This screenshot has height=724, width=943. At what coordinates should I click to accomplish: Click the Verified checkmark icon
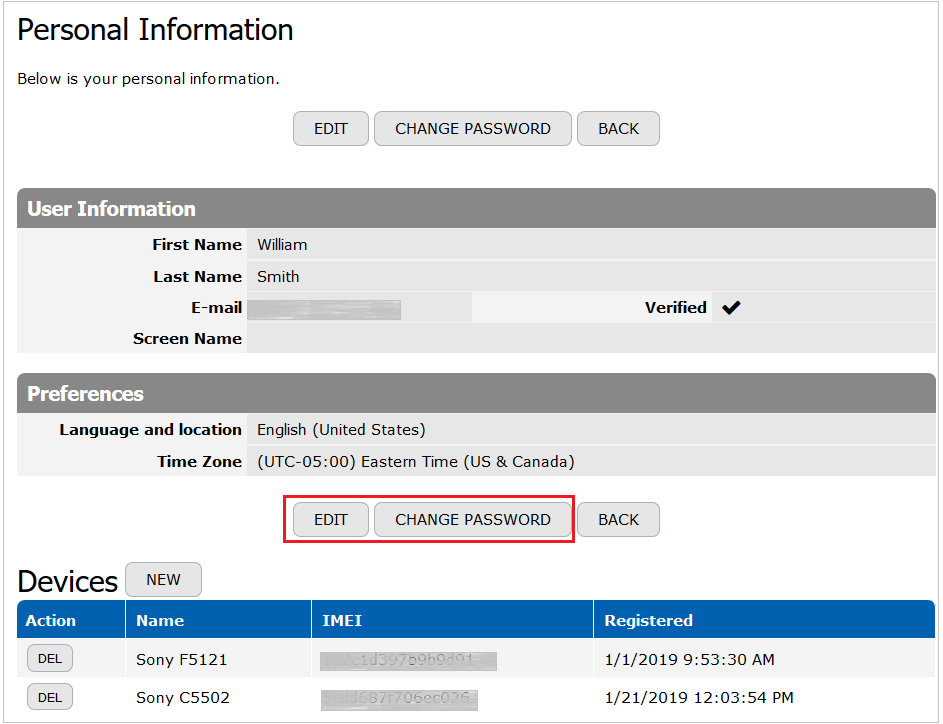(731, 308)
